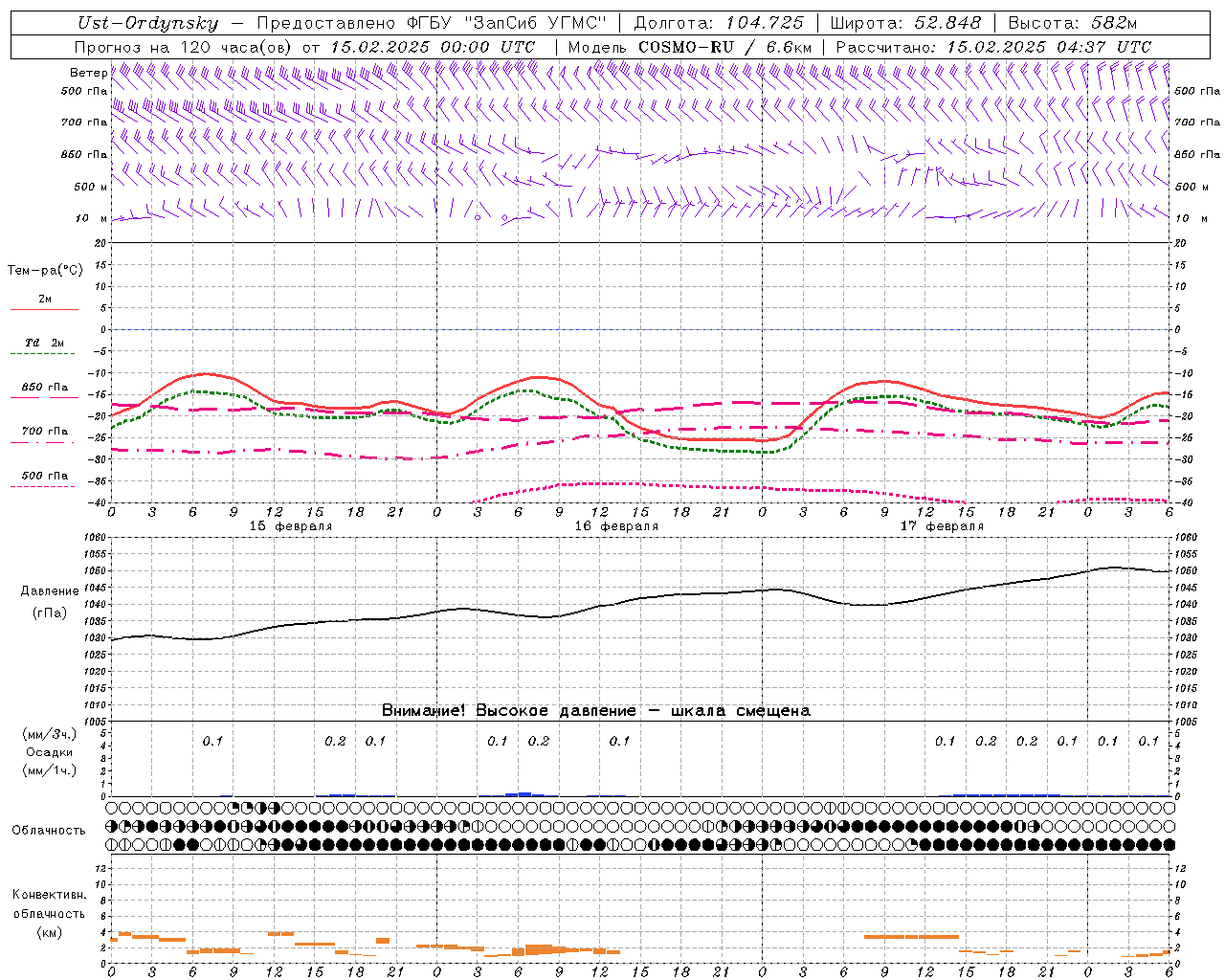Click the Широта: 52.848 value
Image resolution: width=1225 pixels, height=980 pixels.
(x=905, y=23)
